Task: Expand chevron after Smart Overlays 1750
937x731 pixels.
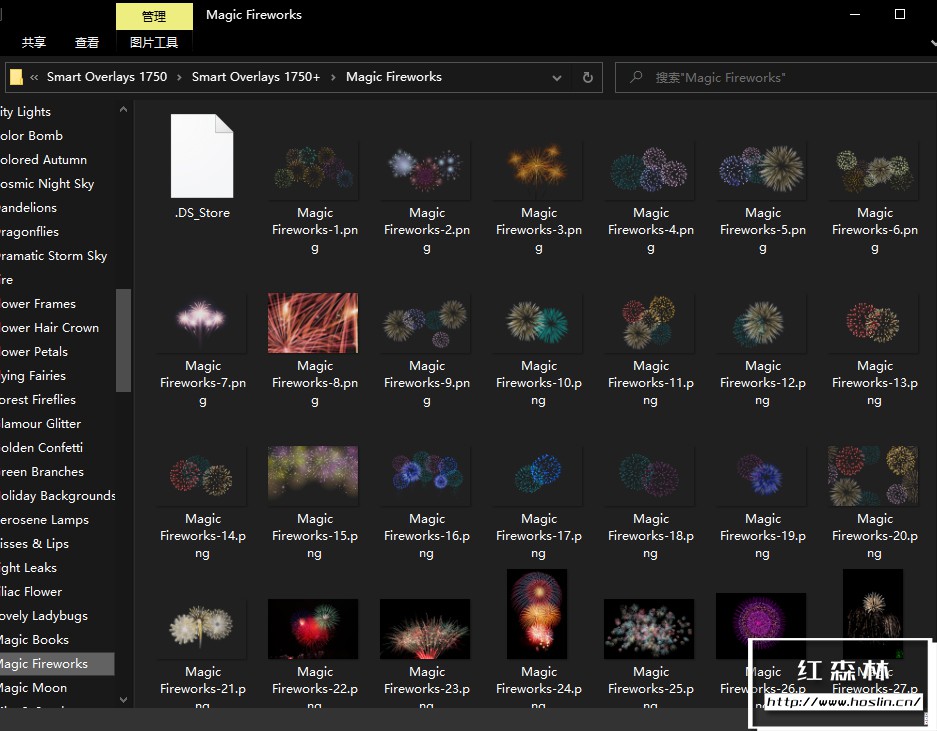Action: point(179,78)
